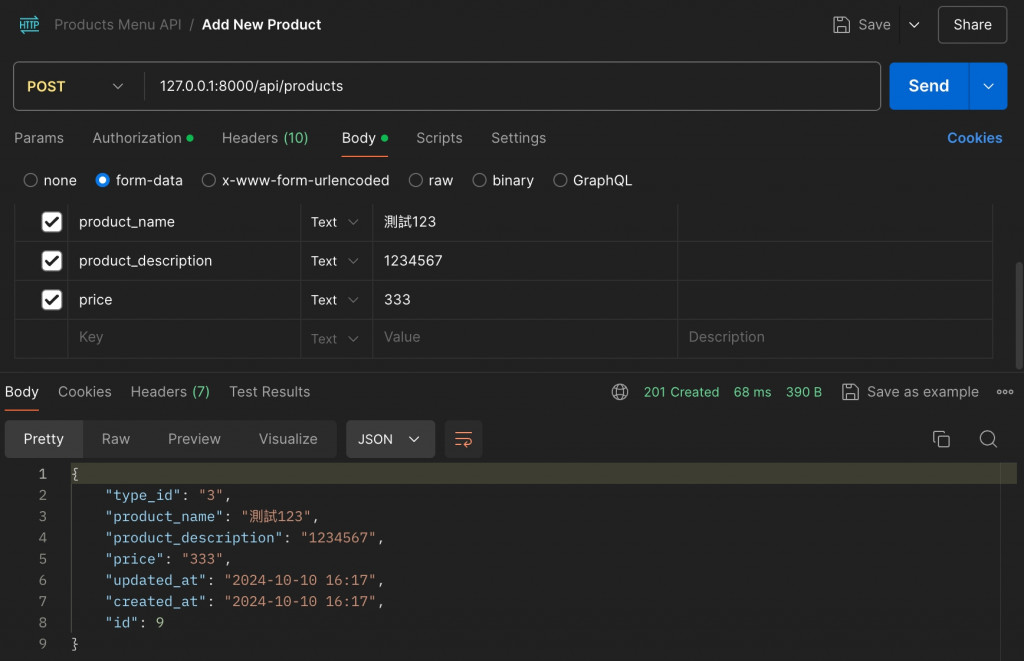Open the response more options ellipsis
1024x661 pixels.
[1005, 392]
